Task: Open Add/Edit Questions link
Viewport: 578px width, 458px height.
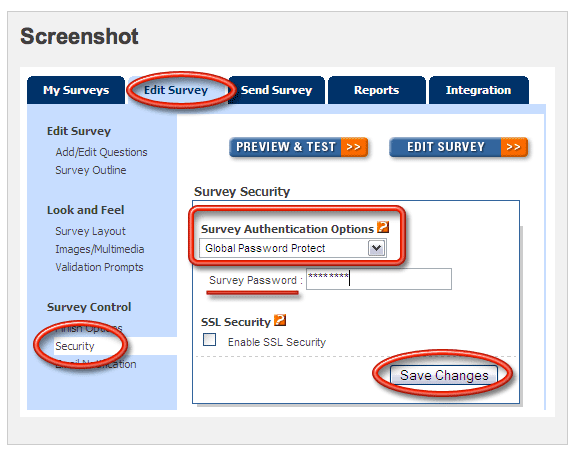Action: click(101, 152)
